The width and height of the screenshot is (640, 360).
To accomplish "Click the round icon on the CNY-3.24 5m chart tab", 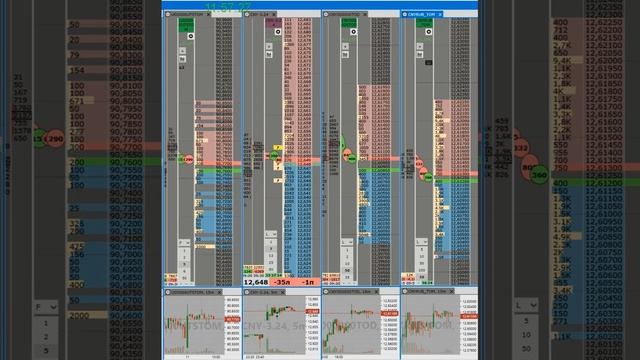I will coord(247,292).
